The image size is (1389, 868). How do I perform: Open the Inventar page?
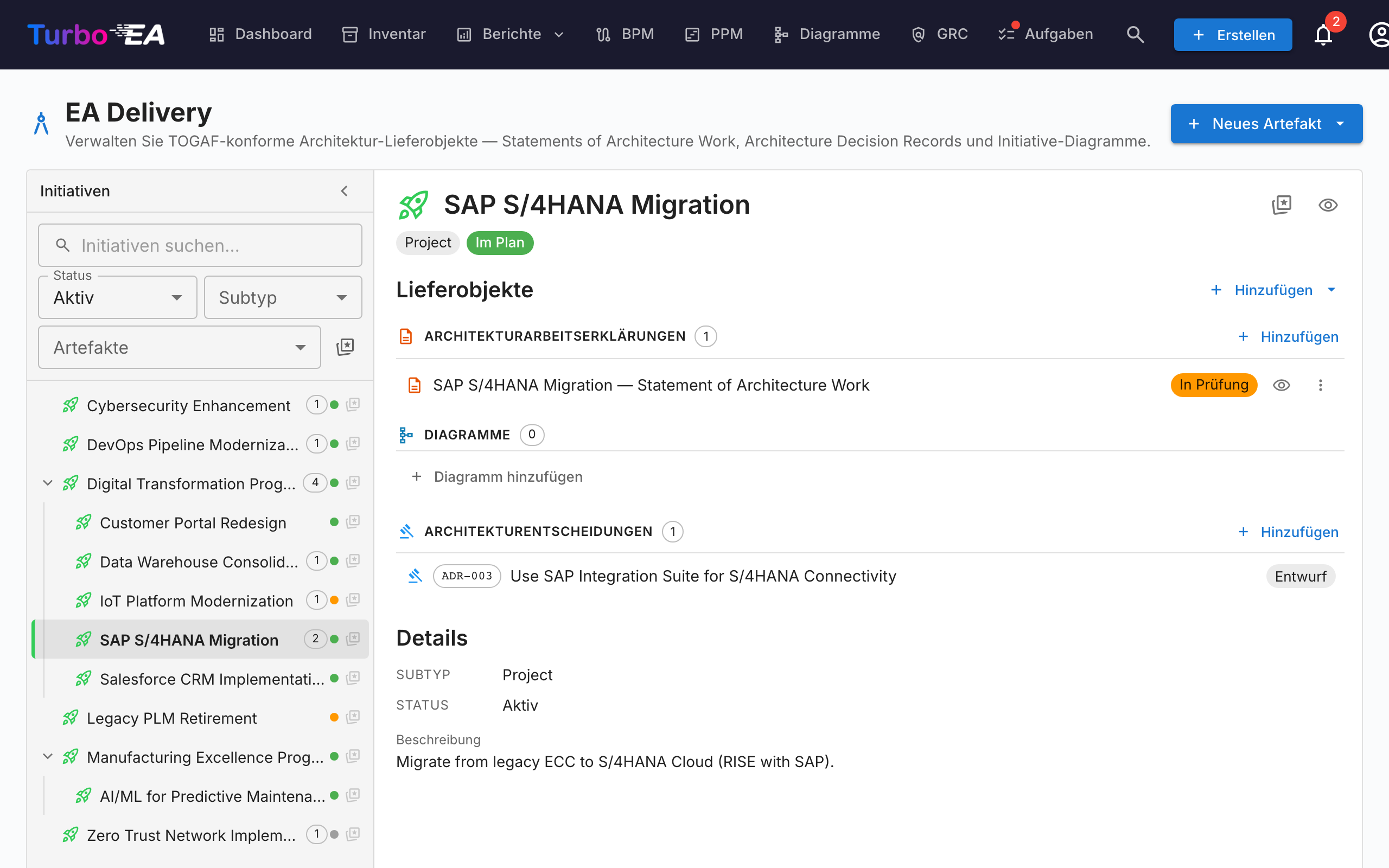pos(384,34)
